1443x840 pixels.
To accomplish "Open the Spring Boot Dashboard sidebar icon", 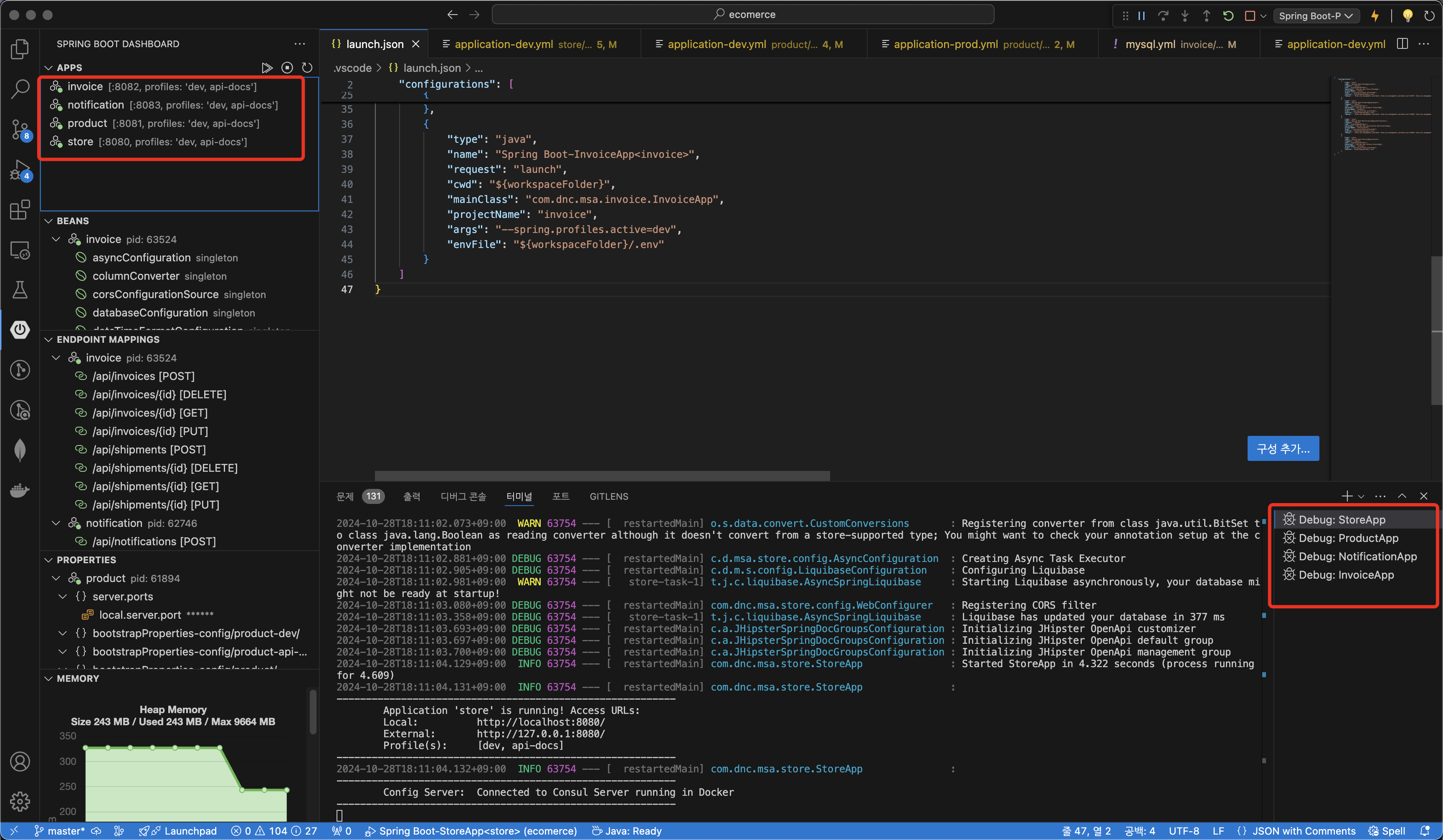I will click(x=20, y=330).
